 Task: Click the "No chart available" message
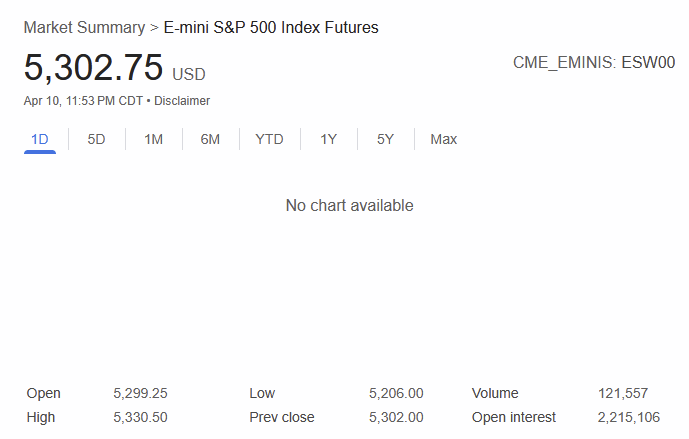tap(349, 206)
